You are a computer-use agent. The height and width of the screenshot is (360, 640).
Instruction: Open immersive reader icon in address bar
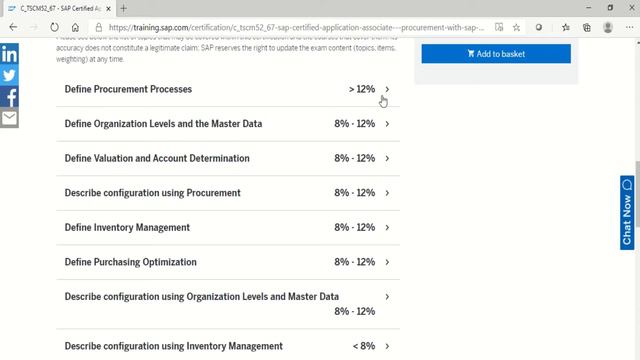coord(499,27)
